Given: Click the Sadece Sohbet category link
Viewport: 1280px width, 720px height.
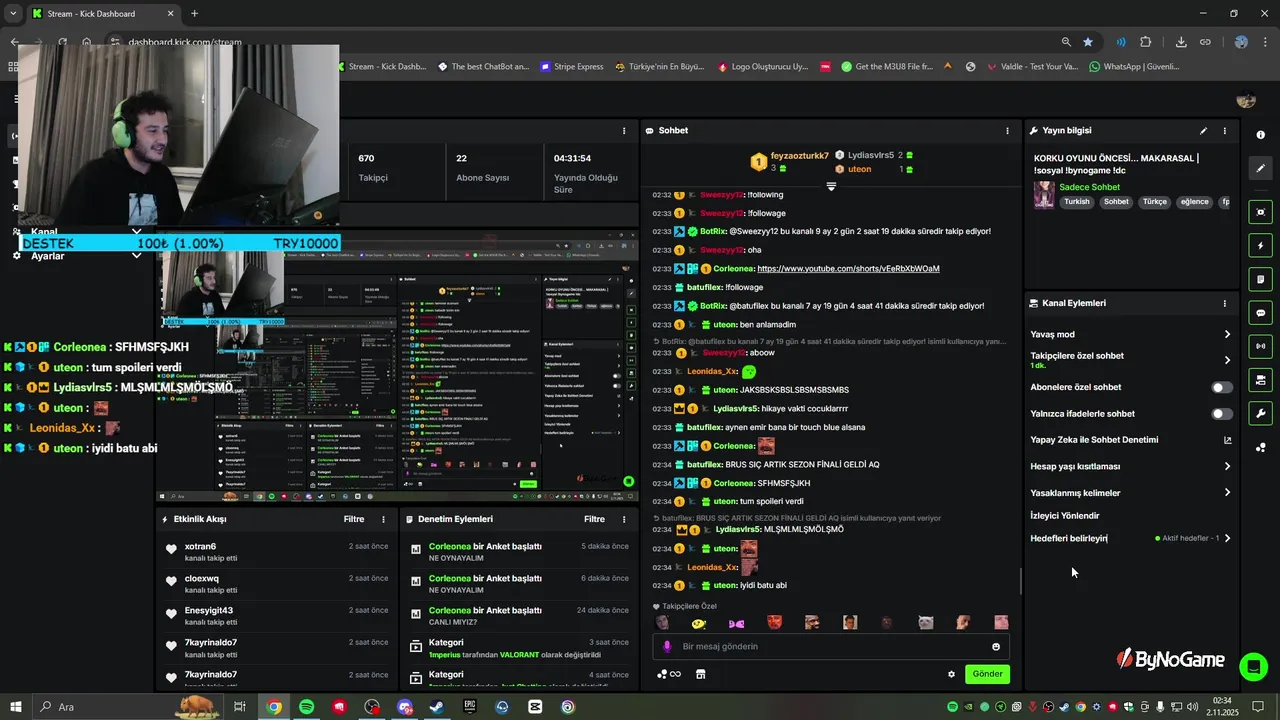Looking at the screenshot, I should 1089,187.
